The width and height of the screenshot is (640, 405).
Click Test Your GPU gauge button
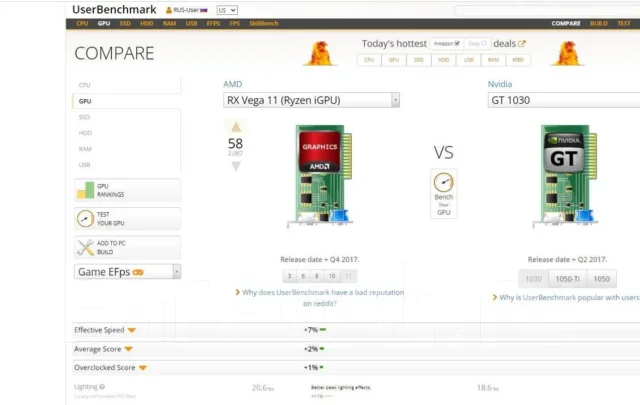(x=127, y=219)
